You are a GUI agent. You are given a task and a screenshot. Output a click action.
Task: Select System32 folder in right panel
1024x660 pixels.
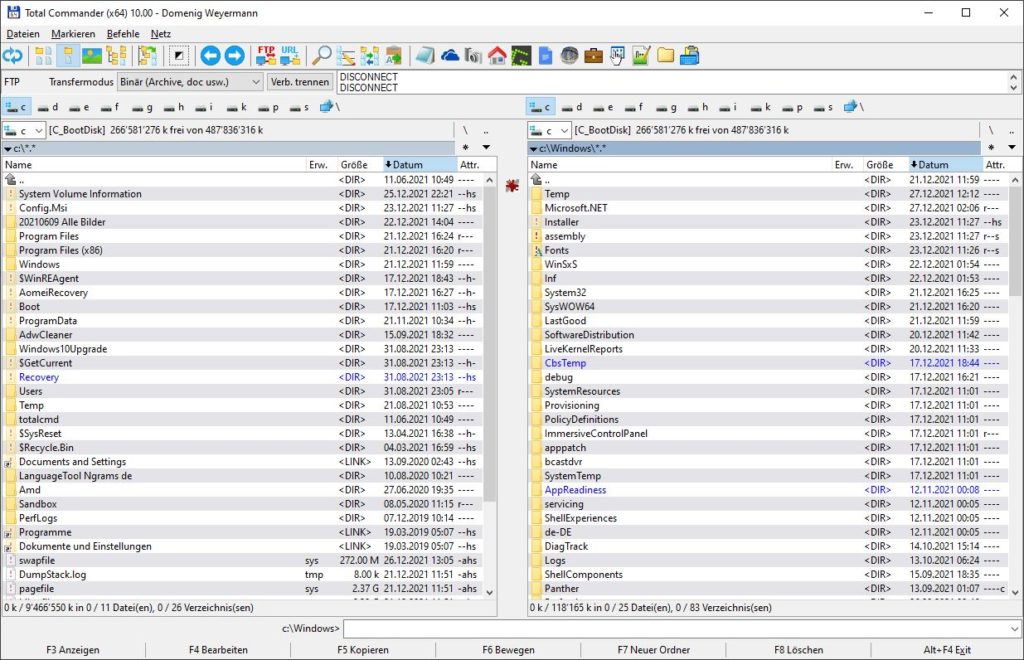tap(767, 292)
